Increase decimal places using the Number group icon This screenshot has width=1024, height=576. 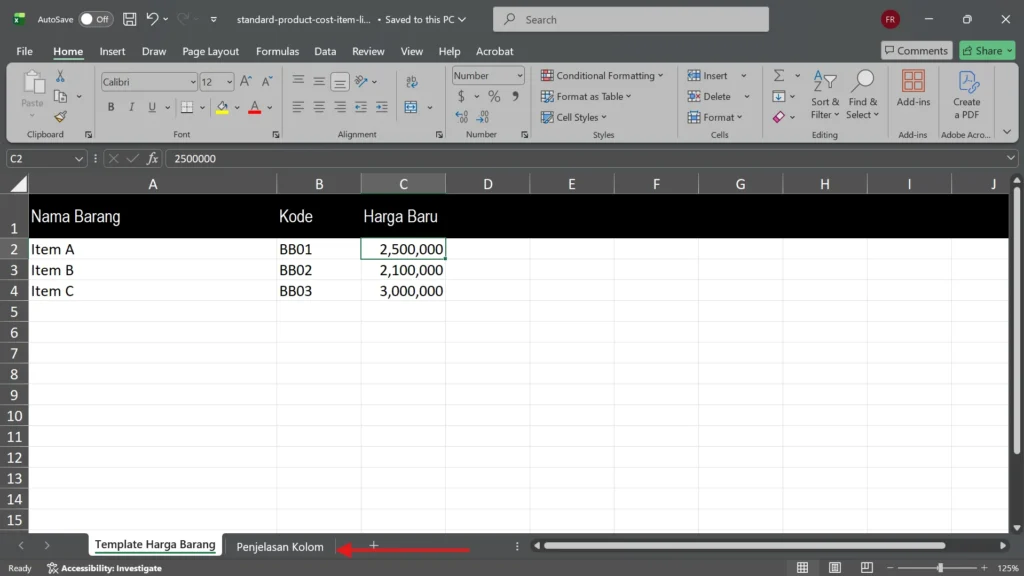tap(460, 117)
